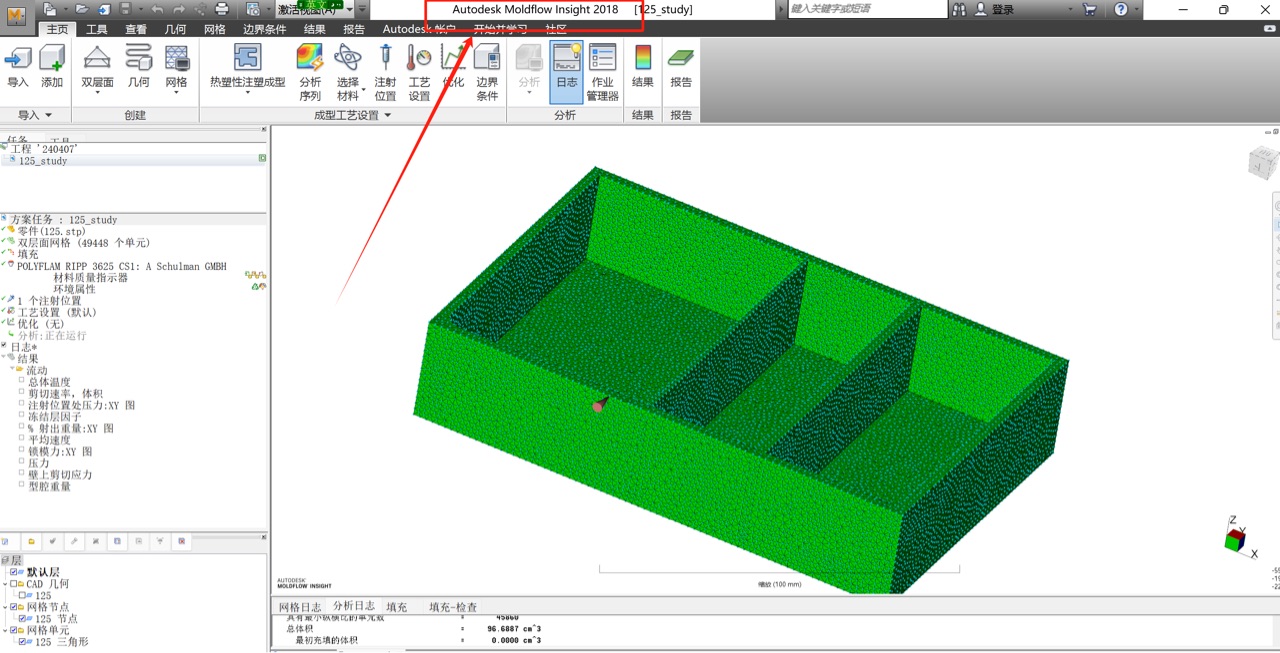Open 边界条件 ribbon button icon
Viewport: 1280px width, 653px height.
[x=487, y=57]
